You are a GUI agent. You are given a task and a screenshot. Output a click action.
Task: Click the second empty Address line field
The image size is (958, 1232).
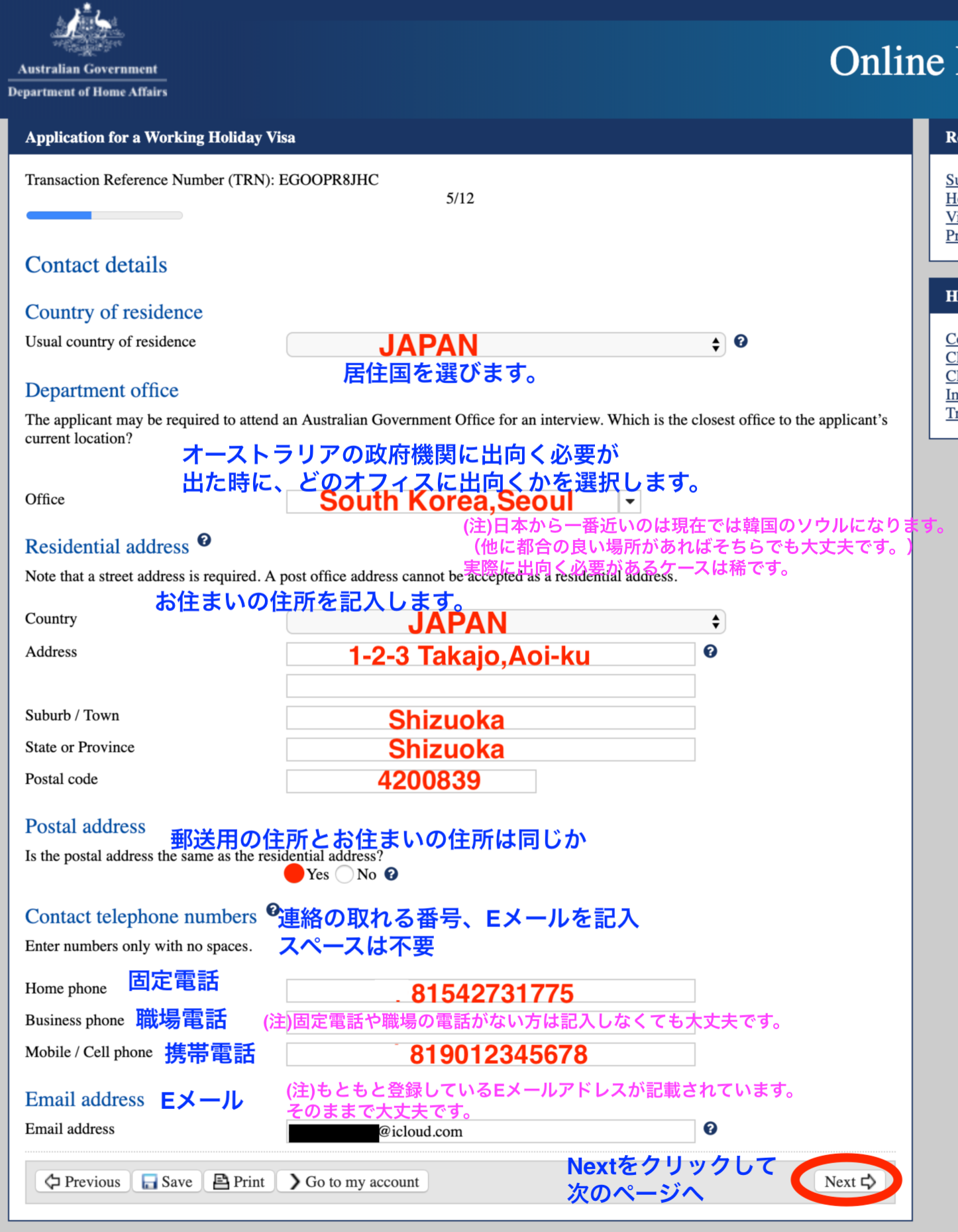click(491, 686)
